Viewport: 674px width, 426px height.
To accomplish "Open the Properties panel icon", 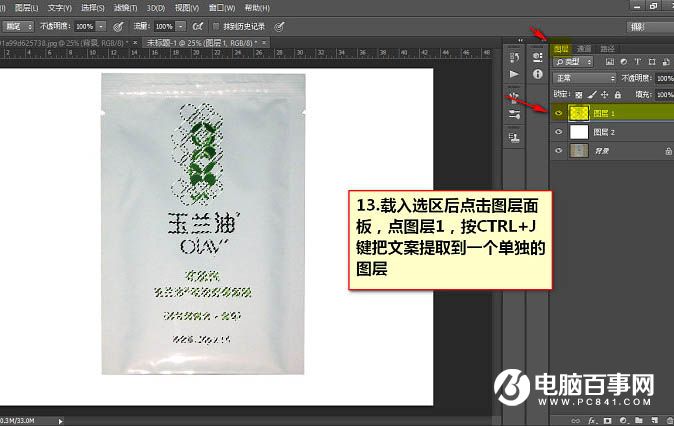I will click(537, 57).
